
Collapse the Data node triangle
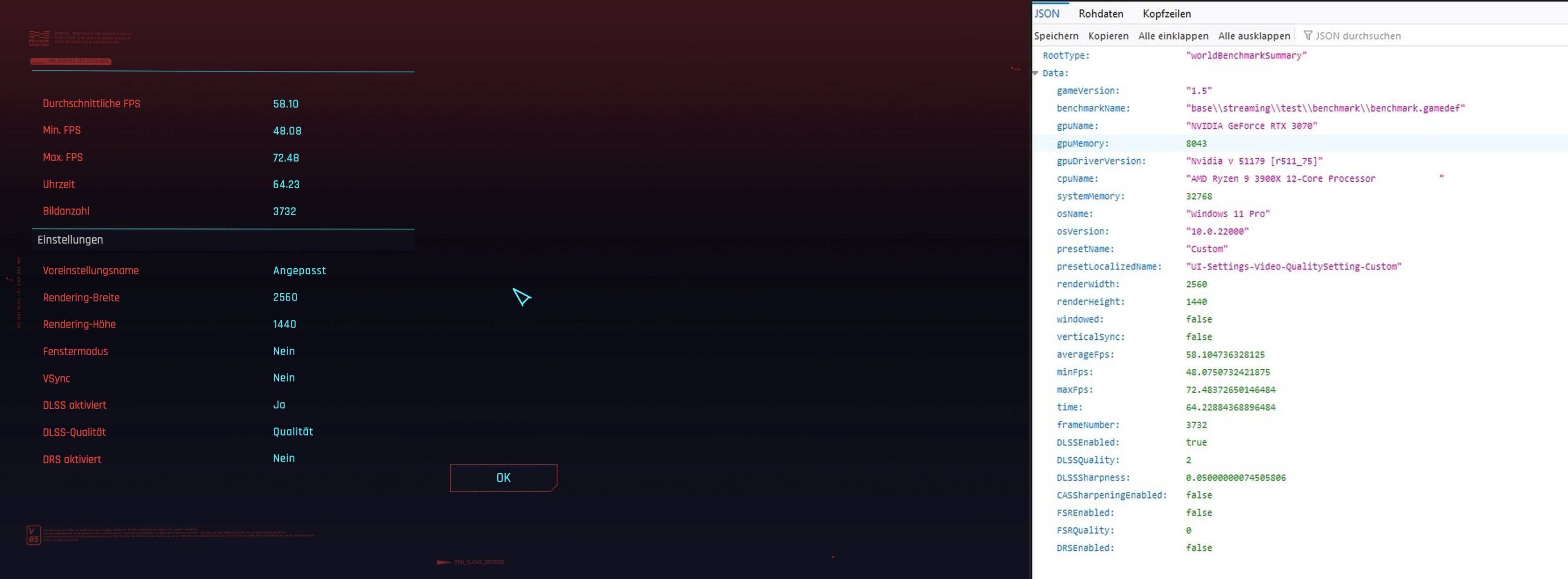pos(1036,73)
